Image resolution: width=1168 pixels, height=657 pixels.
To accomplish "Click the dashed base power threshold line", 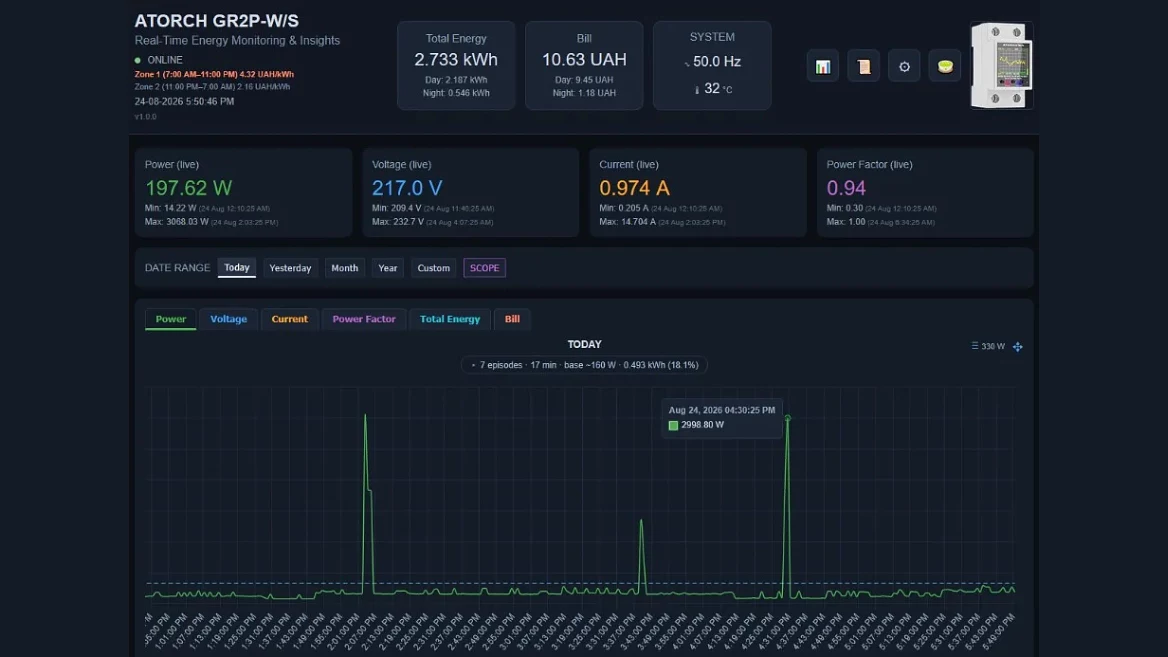I will tap(581, 583).
